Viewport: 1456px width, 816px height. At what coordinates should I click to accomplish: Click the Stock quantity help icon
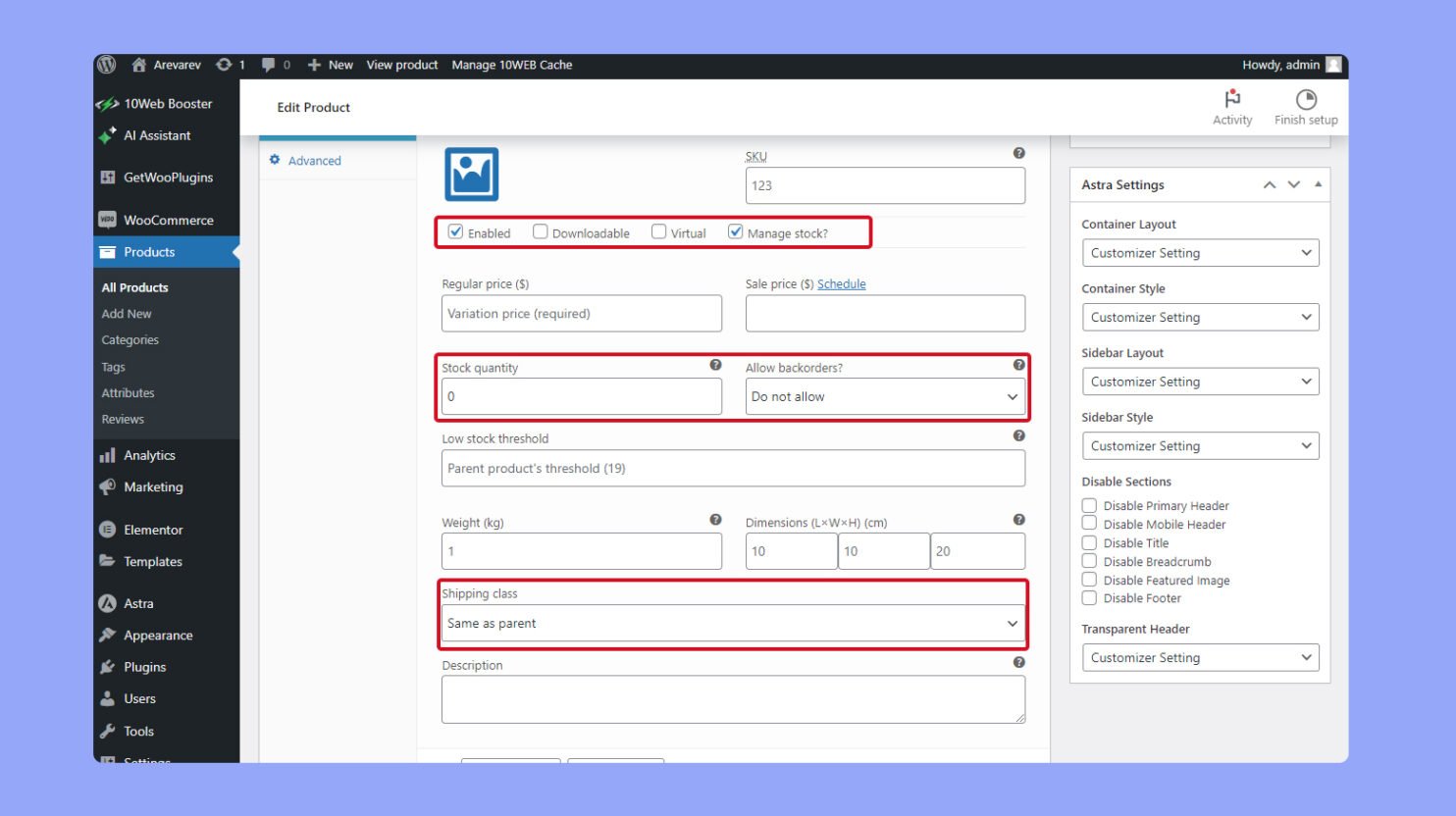pyautogui.click(x=715, y=365)
